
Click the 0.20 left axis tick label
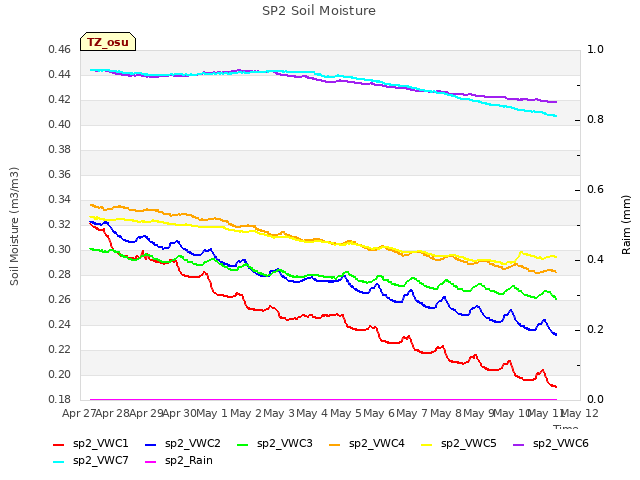click(60, 375)
